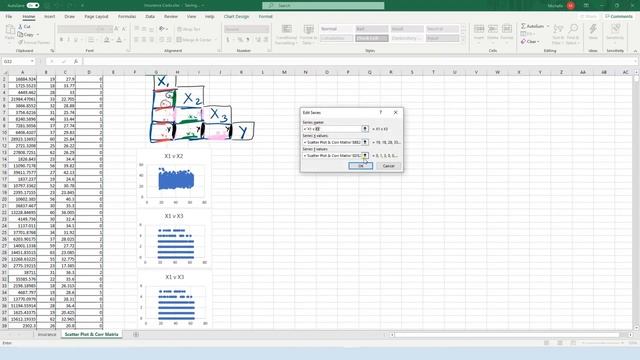Toggle Underline formatting
The image size is (640, 360).
click(76, 40)
